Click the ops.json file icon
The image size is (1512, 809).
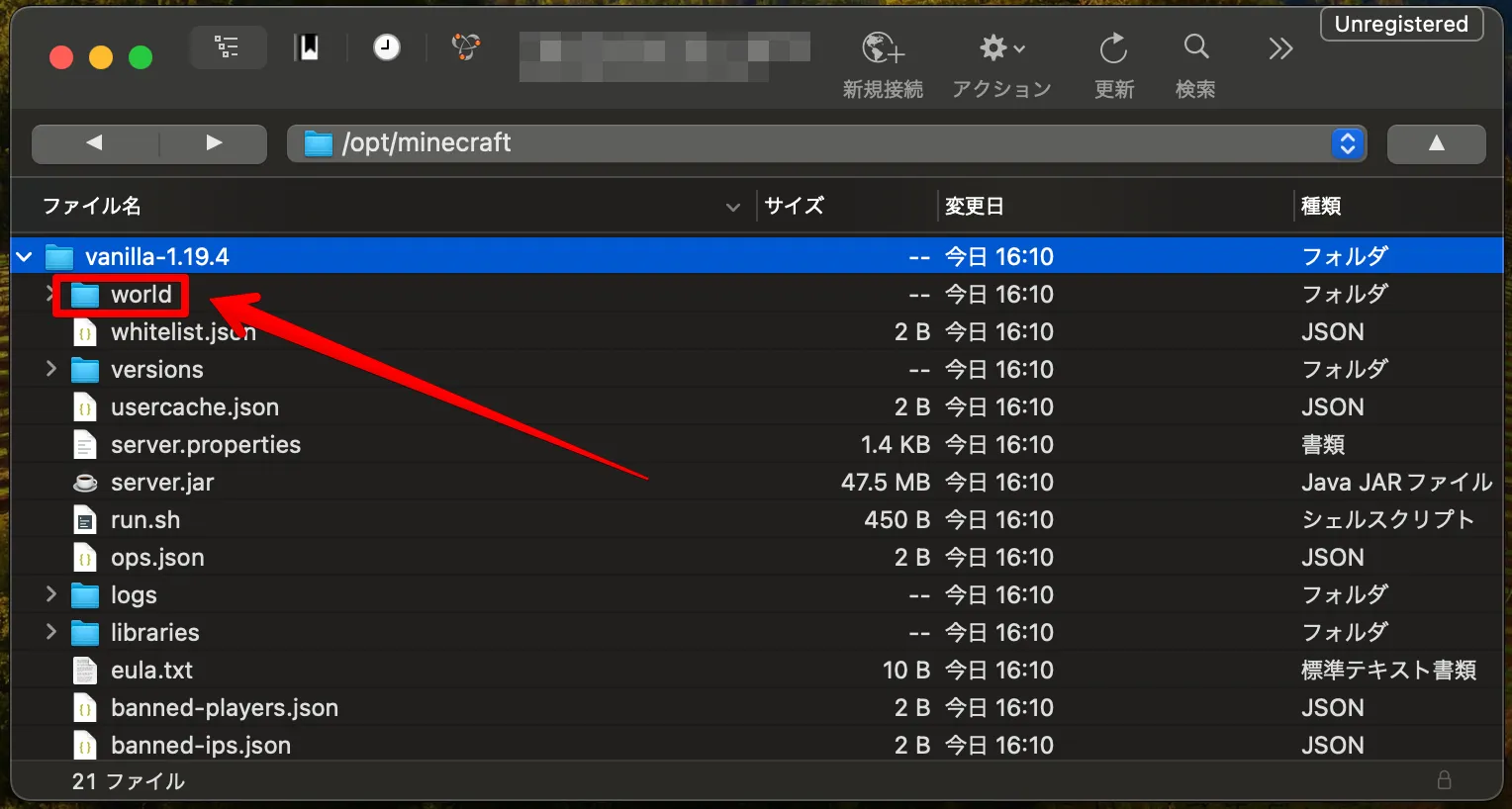point(85,558)
